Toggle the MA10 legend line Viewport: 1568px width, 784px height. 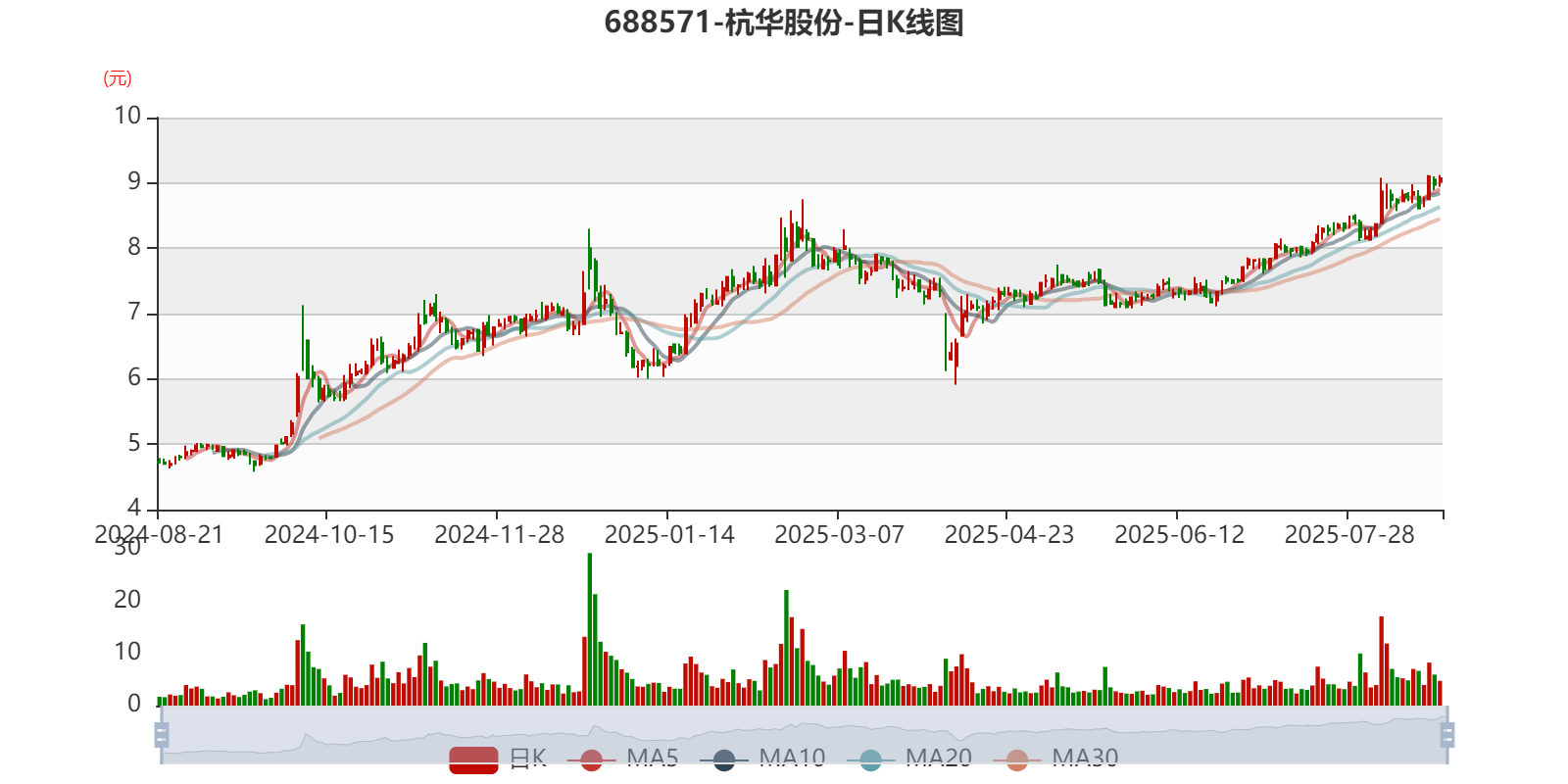pos(762,759)
